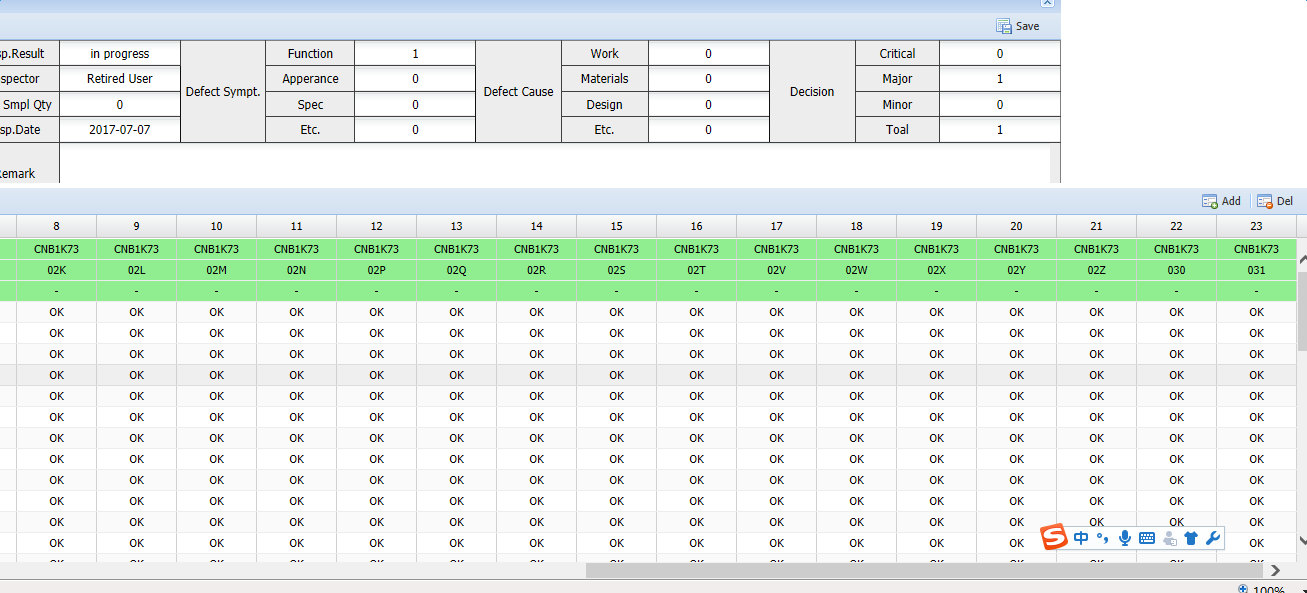Click the 'Function' label
The image size is (1307, 593).
click(x=310, y=53)
